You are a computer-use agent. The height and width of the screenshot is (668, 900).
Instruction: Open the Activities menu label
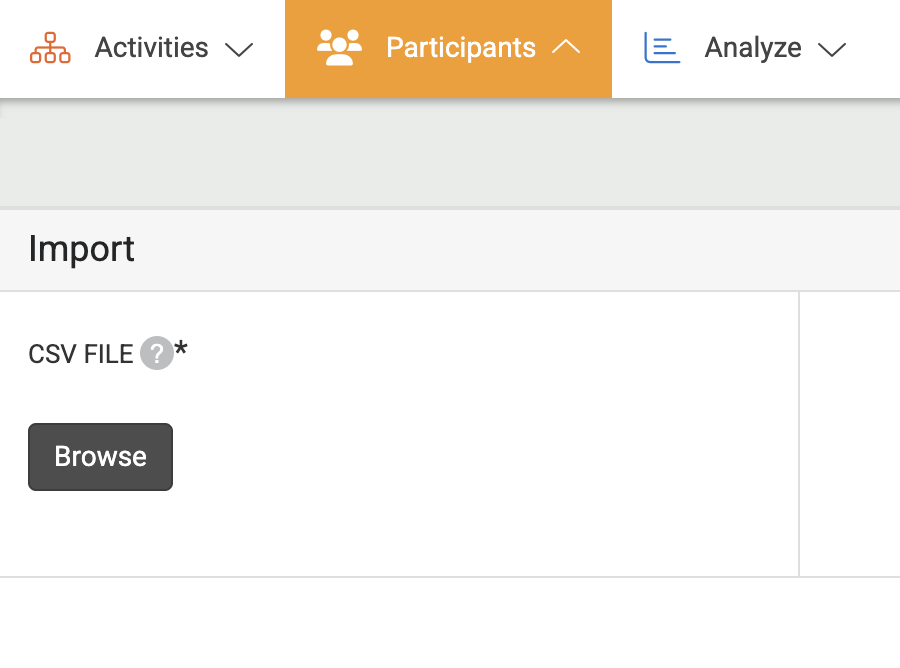pos(151,48)
